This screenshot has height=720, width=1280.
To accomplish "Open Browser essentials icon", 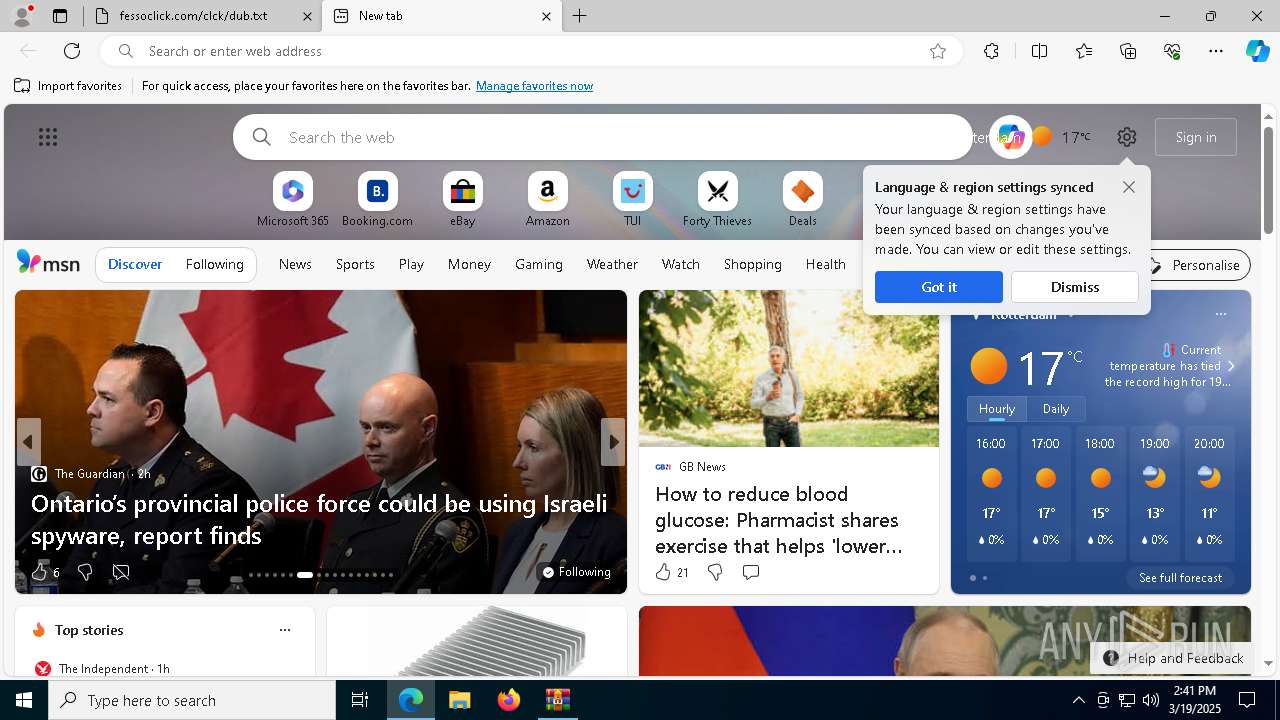I will 1172,51.
